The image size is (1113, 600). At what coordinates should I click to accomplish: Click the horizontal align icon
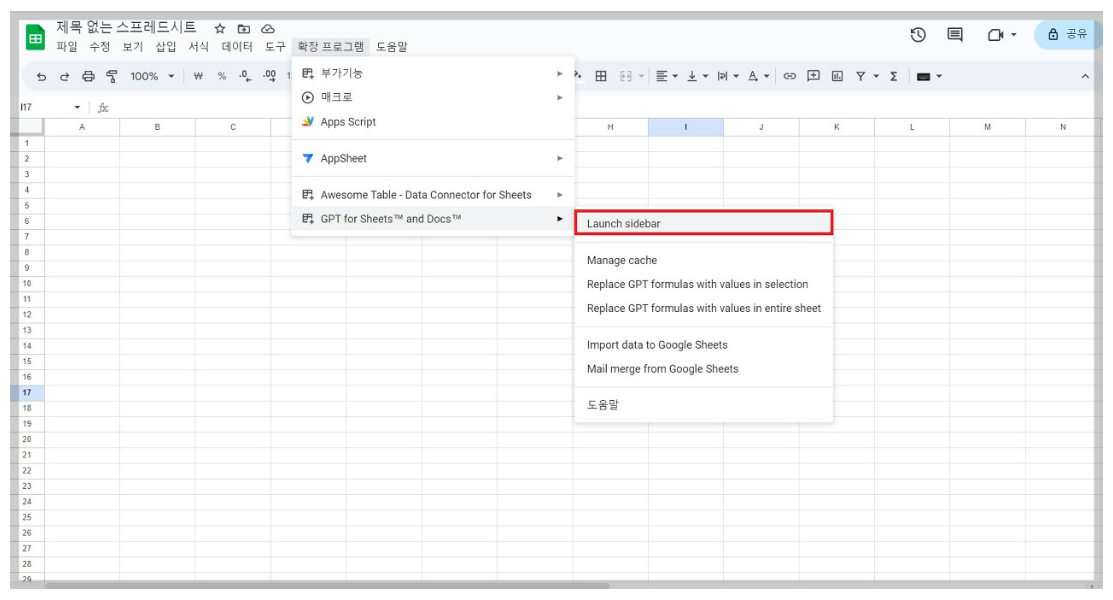point(662,76)
